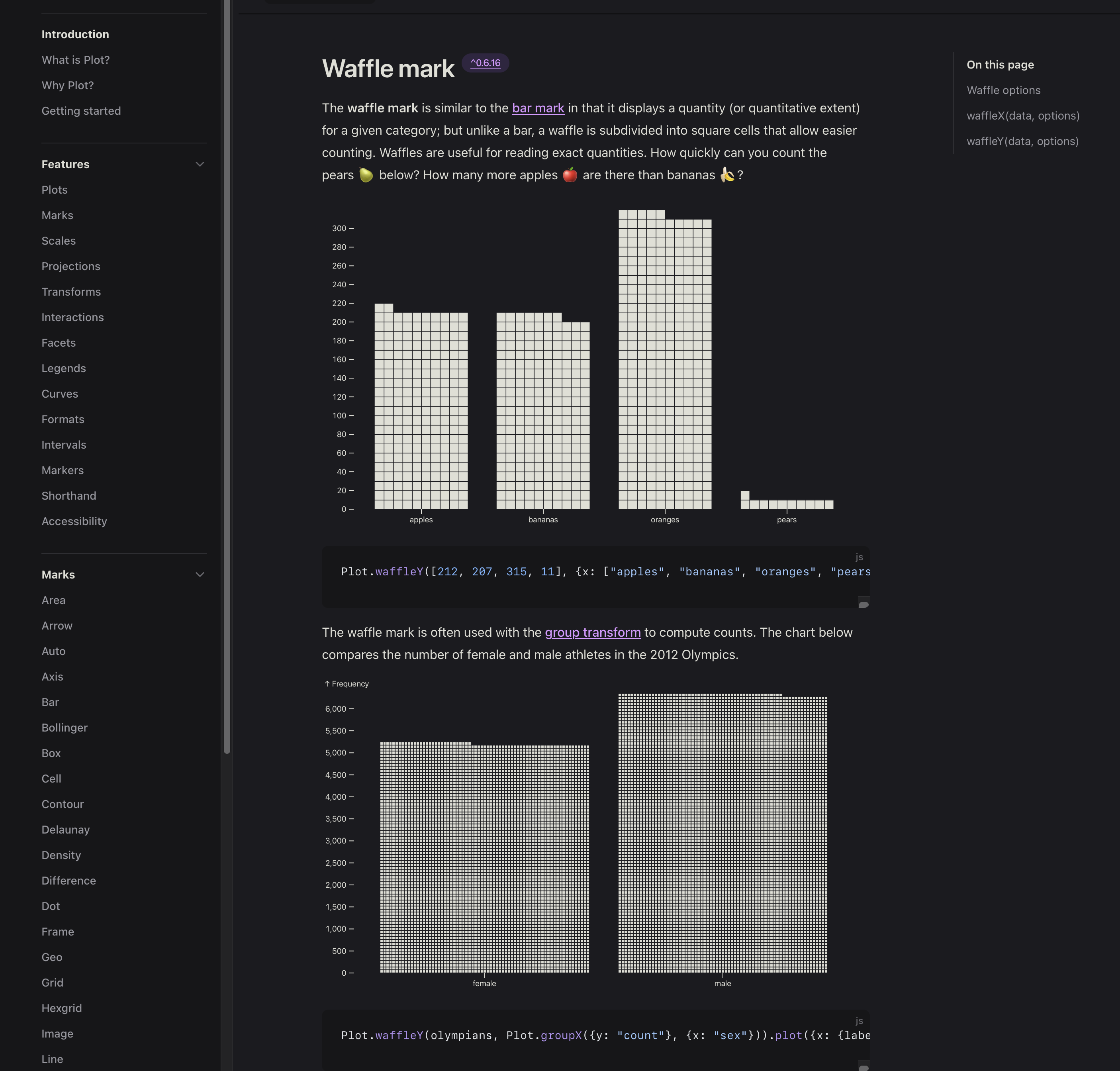Click the On this page heading

pos(1000,65)
